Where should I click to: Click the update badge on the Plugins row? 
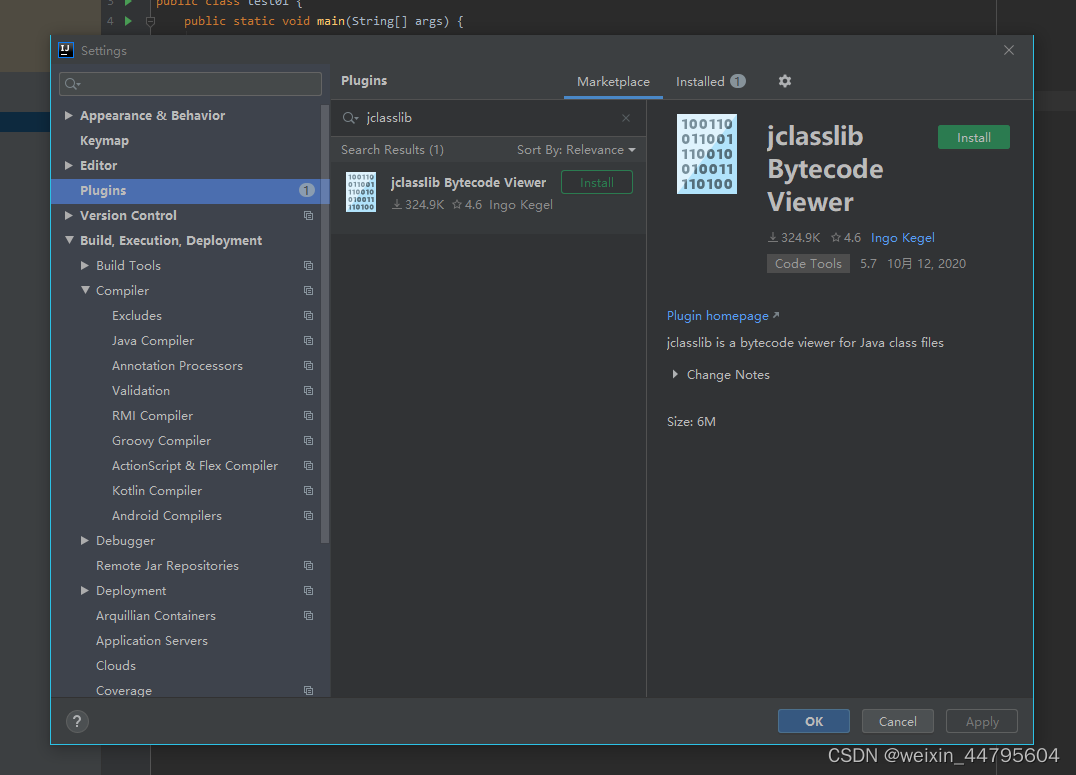pyautogui.click(x=307, y=190)
